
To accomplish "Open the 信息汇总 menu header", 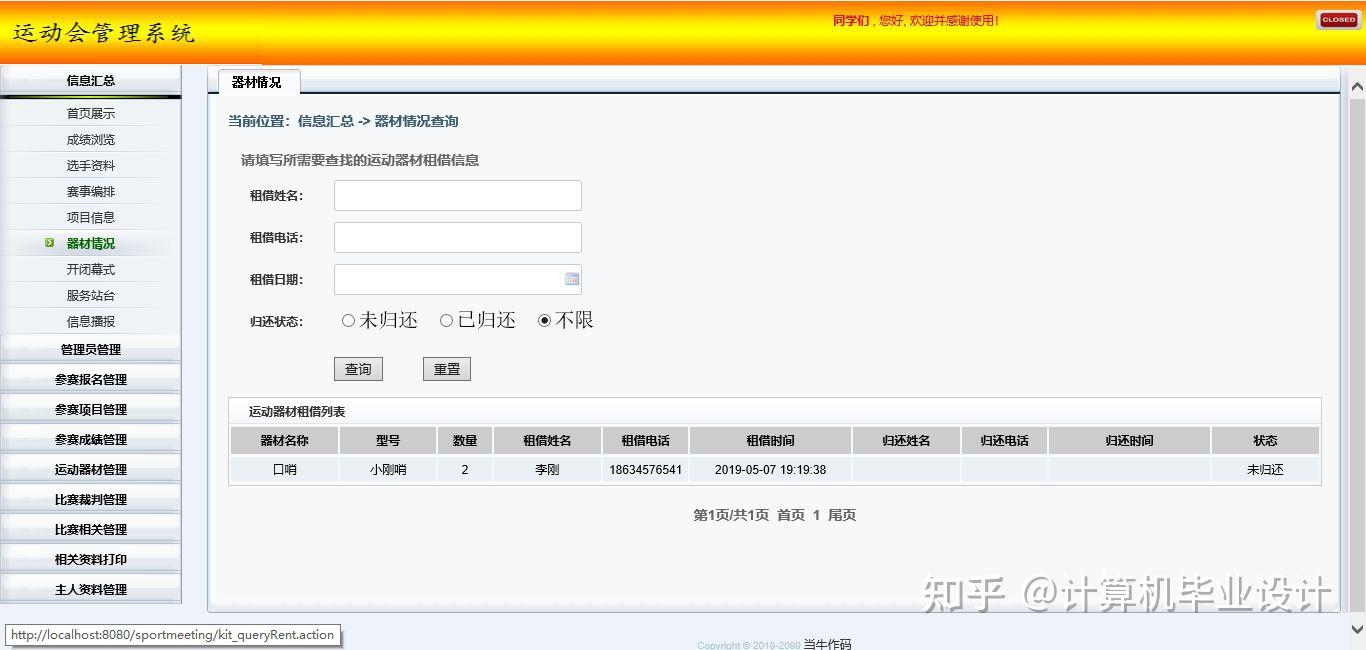I will tap(90, 81).
